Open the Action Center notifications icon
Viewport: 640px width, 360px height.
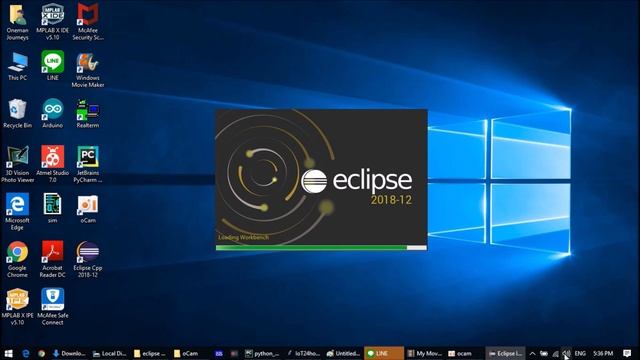point(627,353)
